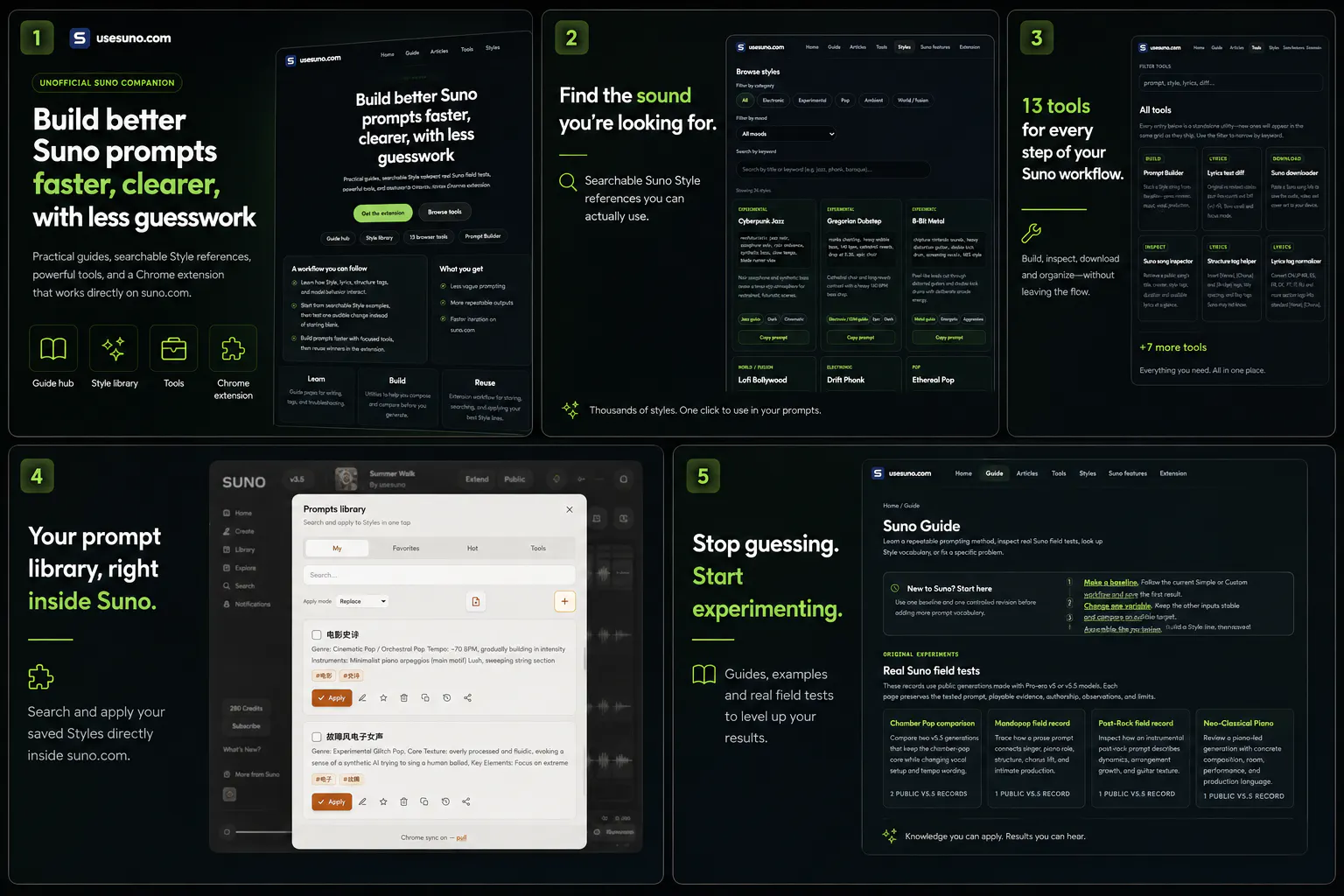Open Extension in the Suno Guide page navigation
This screenshot has width=1344, height=896.
pyautogui.click(x=1173, y=473)
